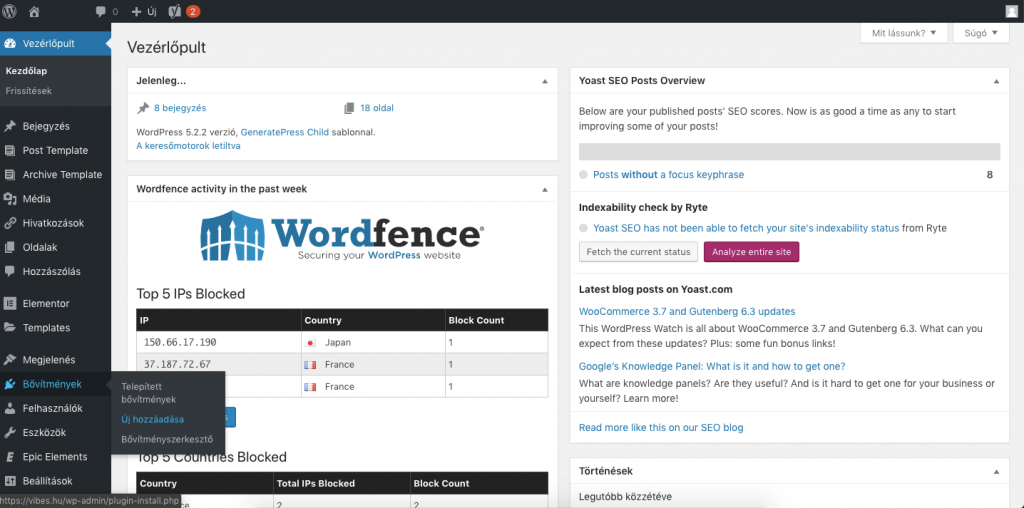
Task: Open WooCommerce 3.7 and Gutenberg 6.3 post
Action: (x=687, y=311)
